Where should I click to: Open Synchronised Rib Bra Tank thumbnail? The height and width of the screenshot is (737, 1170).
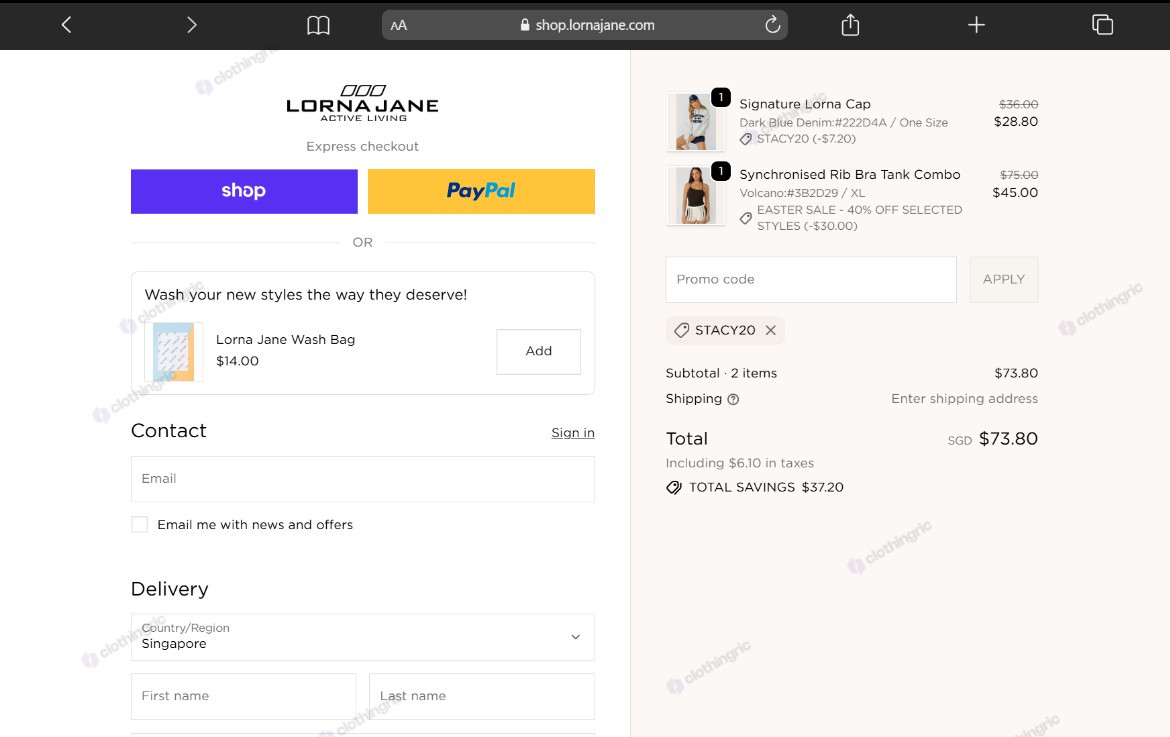(x=695, y=195)
